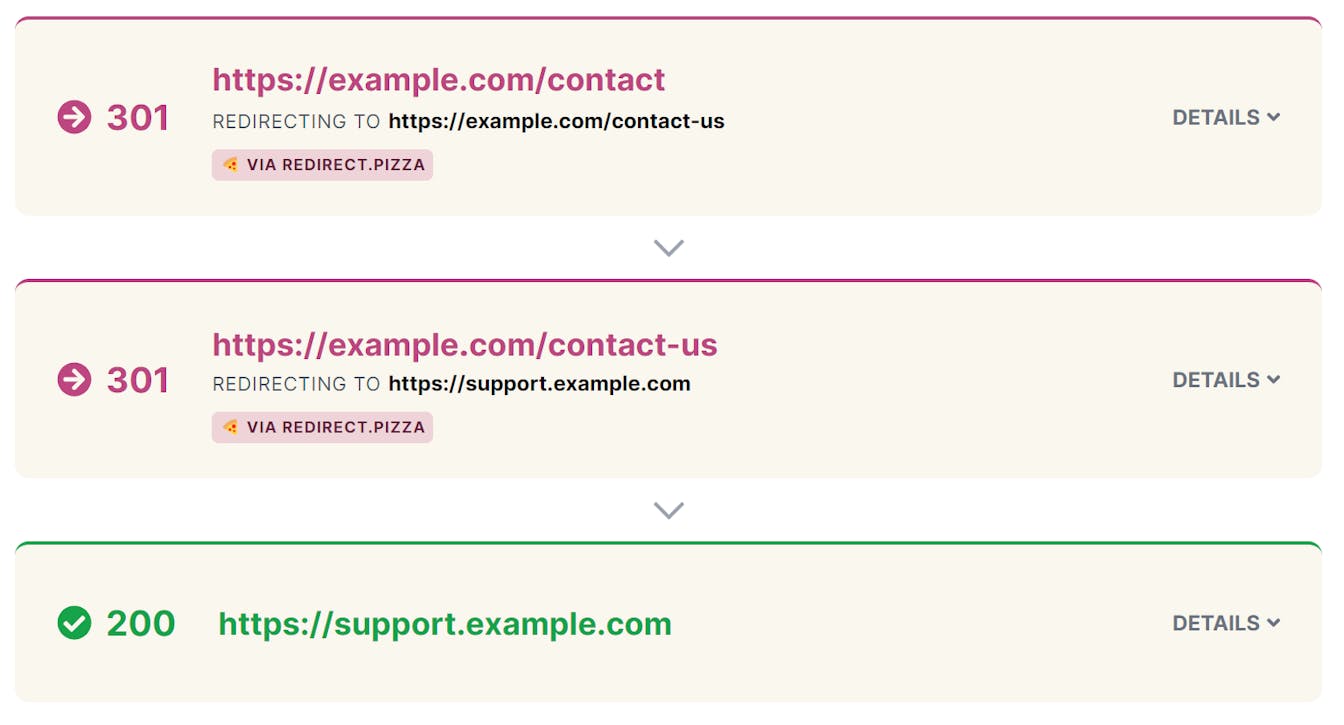Click the down chevron between first and second cards
Screen dimensions: 1344x725
[668, 247]
